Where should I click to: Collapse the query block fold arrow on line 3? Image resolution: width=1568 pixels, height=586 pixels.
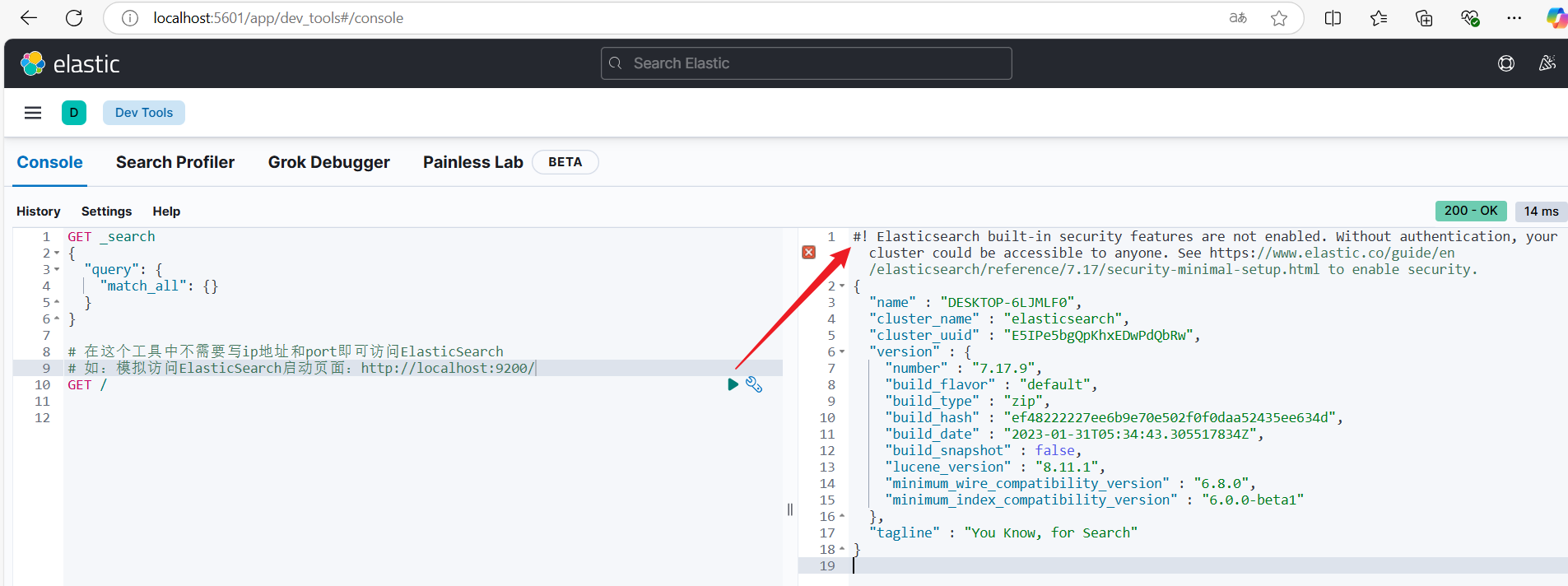coord(57,269)
